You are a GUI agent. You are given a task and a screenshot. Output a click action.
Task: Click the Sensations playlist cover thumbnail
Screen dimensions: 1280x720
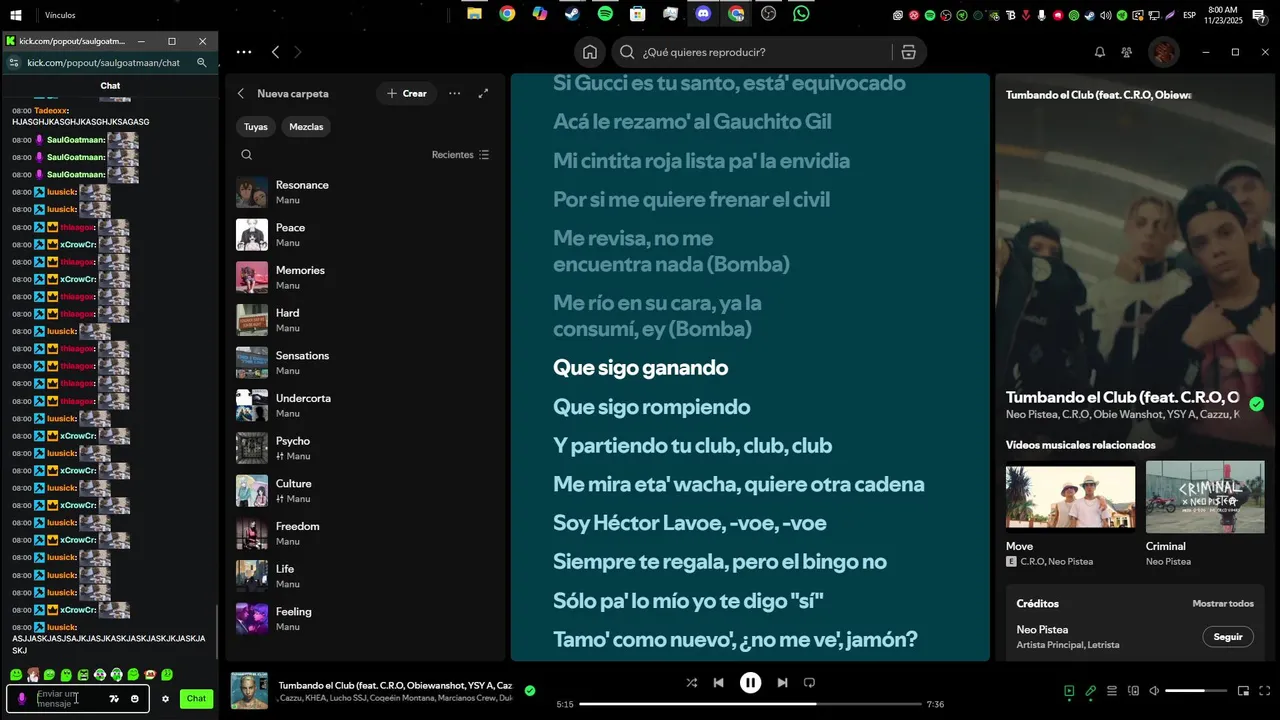coord(252,363)
